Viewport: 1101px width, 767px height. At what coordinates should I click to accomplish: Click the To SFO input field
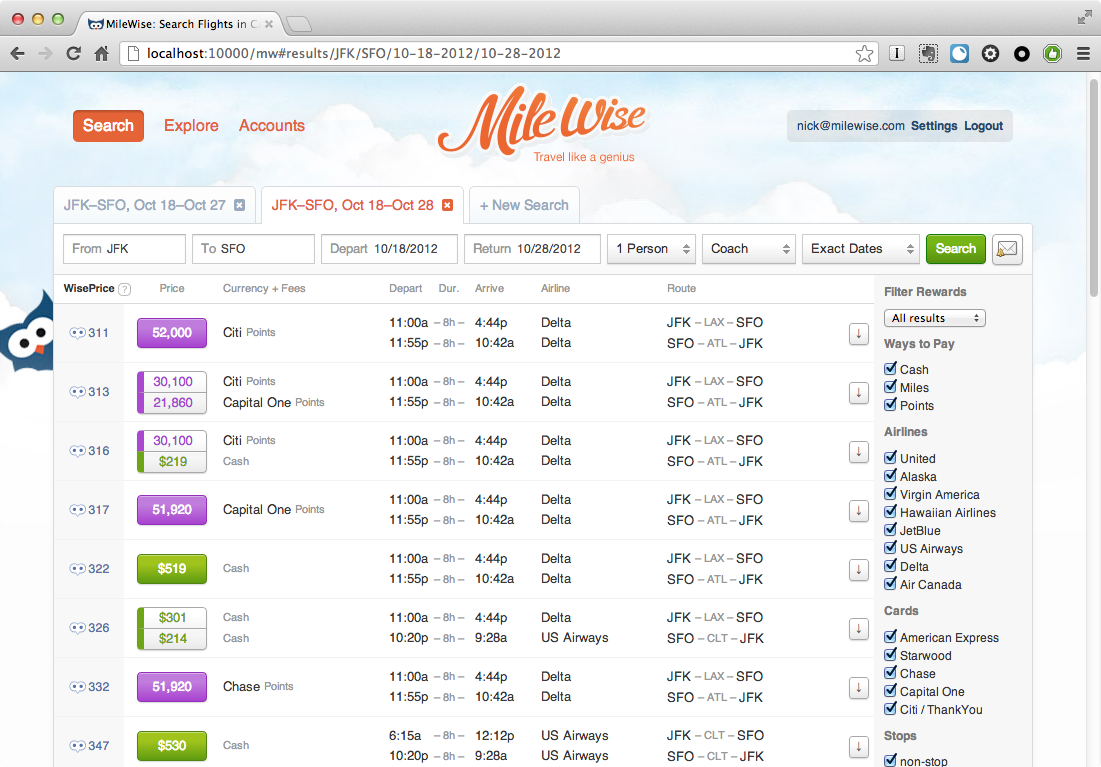253,249
